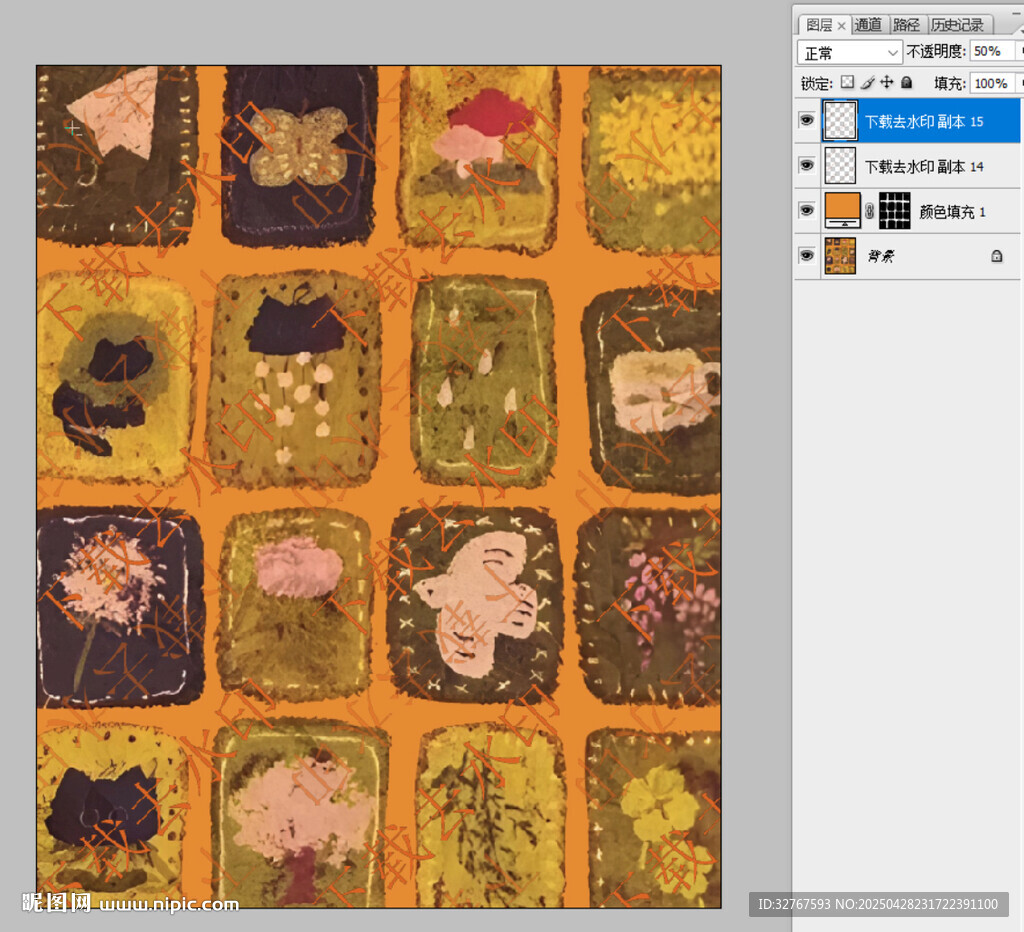This screenshot has width=1024, height=932.
Task: Click the link icon on 颜色填充 1 layer
Action: point(869,211)
